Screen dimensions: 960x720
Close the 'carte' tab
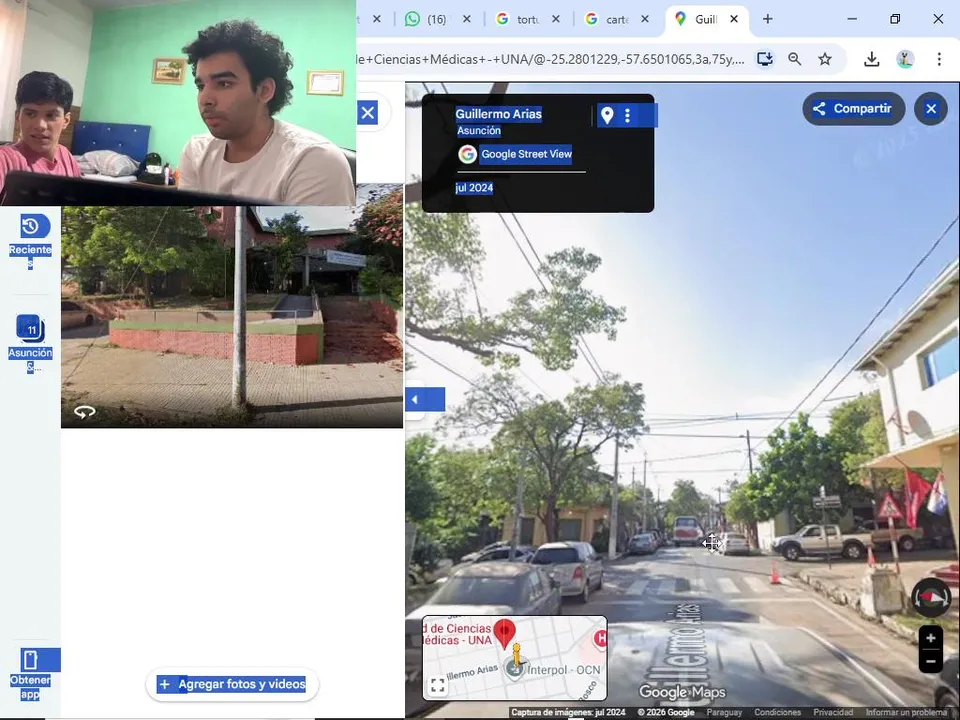[645, 19]
